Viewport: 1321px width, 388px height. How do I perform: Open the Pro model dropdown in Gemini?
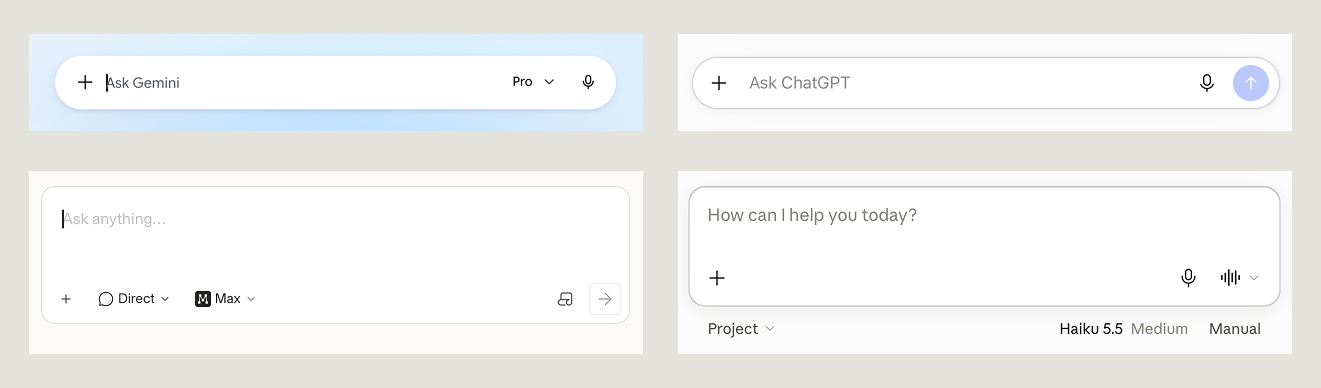533,82
